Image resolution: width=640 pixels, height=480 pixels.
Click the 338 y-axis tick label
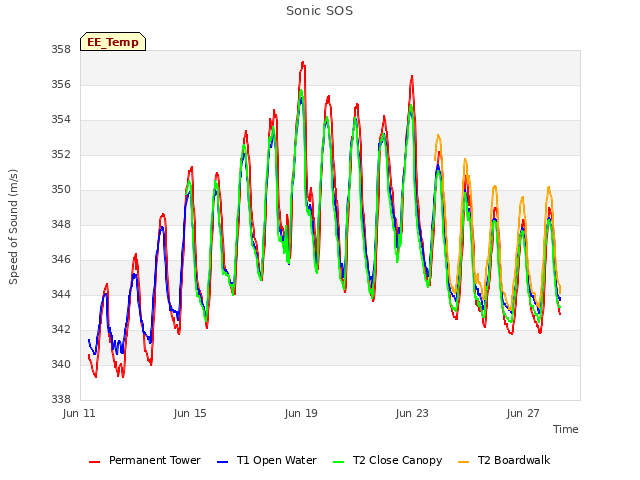pos(61,399)
